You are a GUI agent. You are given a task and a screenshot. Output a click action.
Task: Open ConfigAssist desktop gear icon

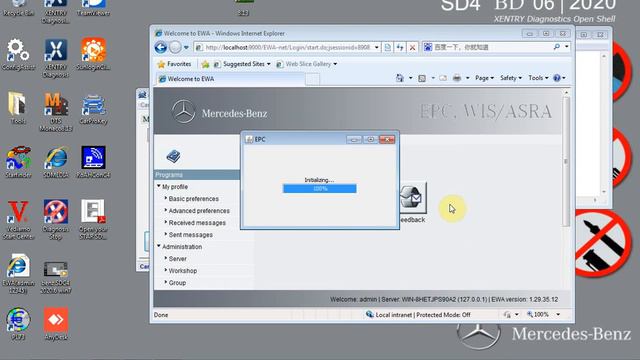pyautogui.click(x=18, y=55)
